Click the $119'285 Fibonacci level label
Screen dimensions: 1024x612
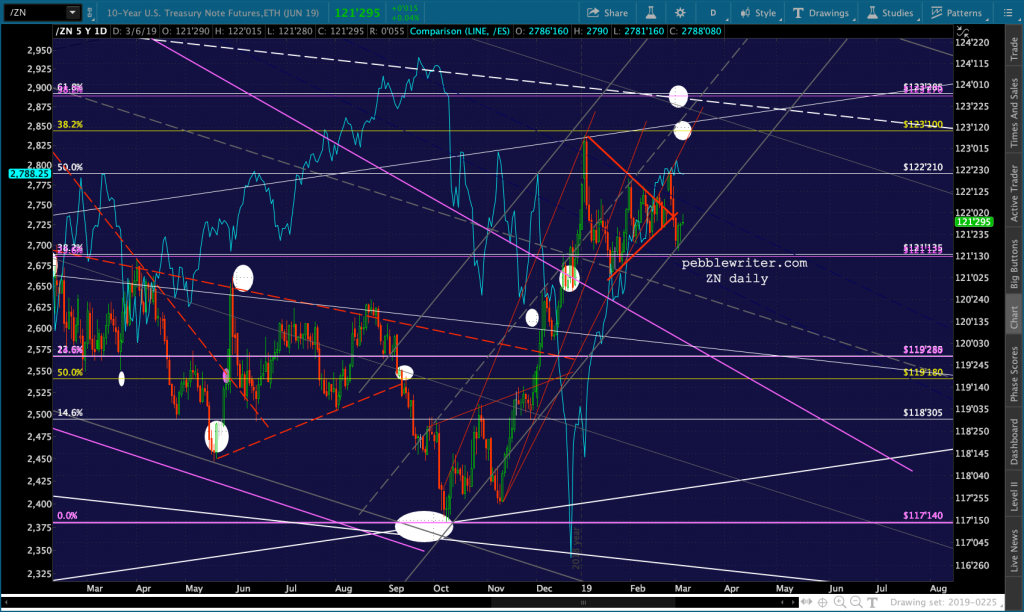point(923,349)
